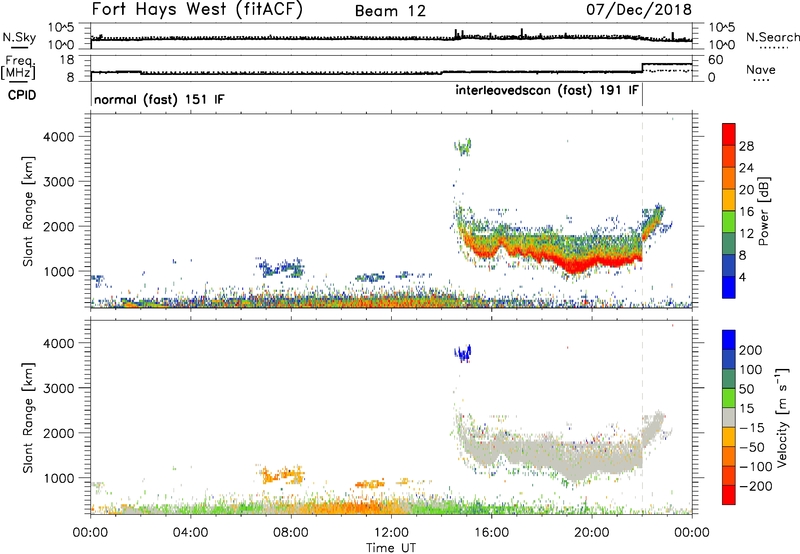
Task: Click the power panel 'Slant Range [km]' label
Action: [28, 211]
